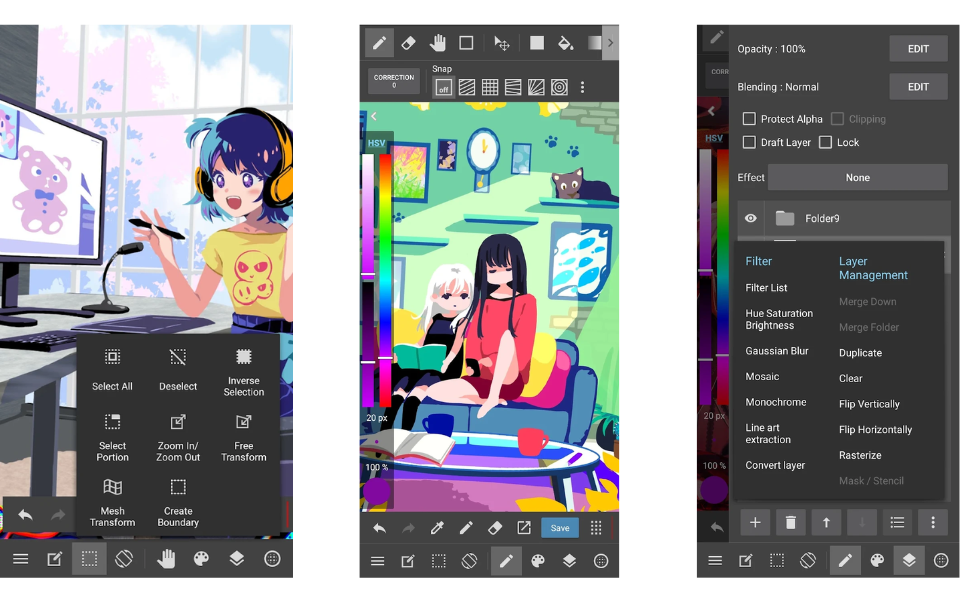Pick a color with the Eyedropper icon
960x600 pixels.
(437, 527)
